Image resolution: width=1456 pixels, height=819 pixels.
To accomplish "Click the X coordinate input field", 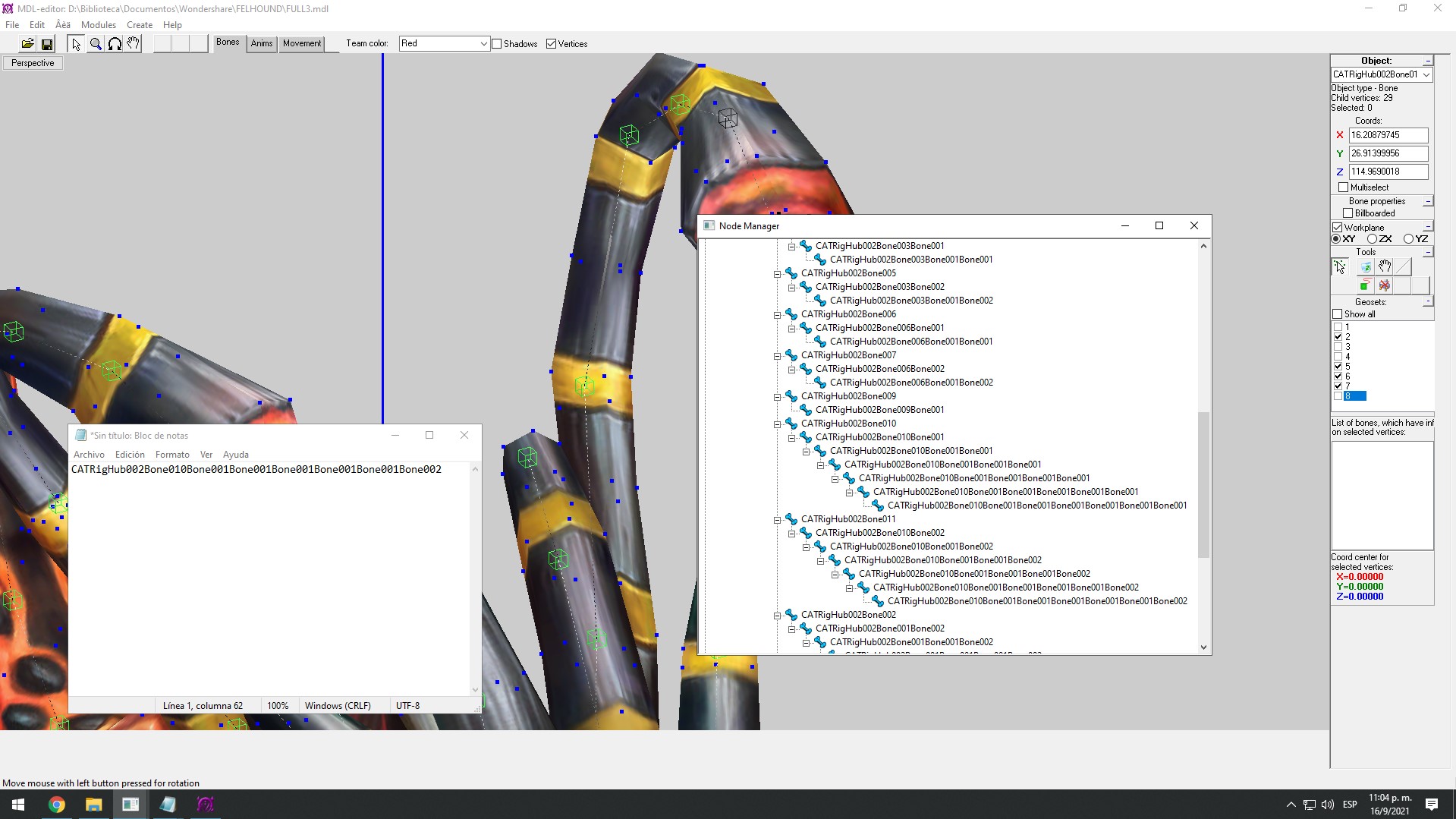I will 1388,135.
